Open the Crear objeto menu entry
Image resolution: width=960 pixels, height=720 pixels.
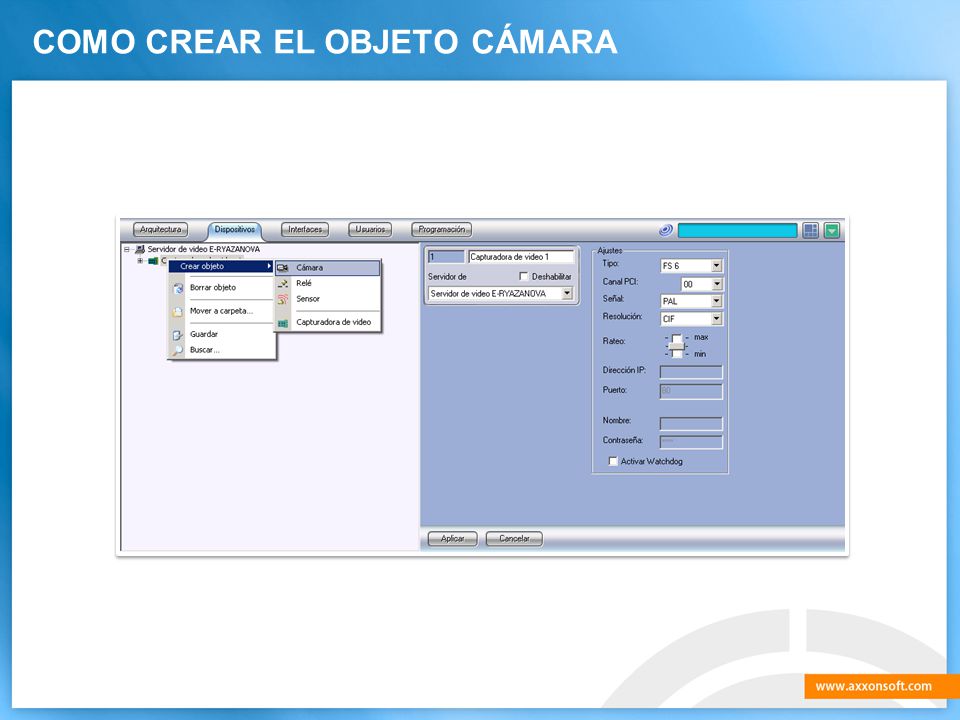coord(221,266)
